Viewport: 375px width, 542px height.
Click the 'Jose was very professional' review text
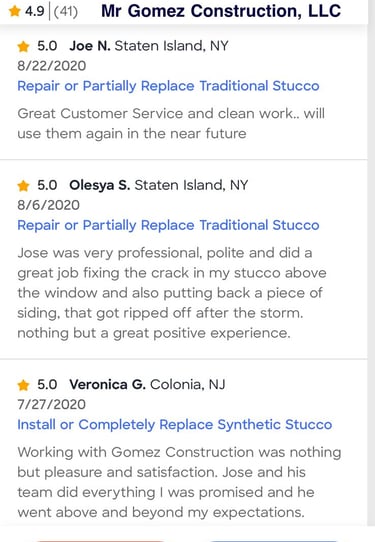point(172,293)
